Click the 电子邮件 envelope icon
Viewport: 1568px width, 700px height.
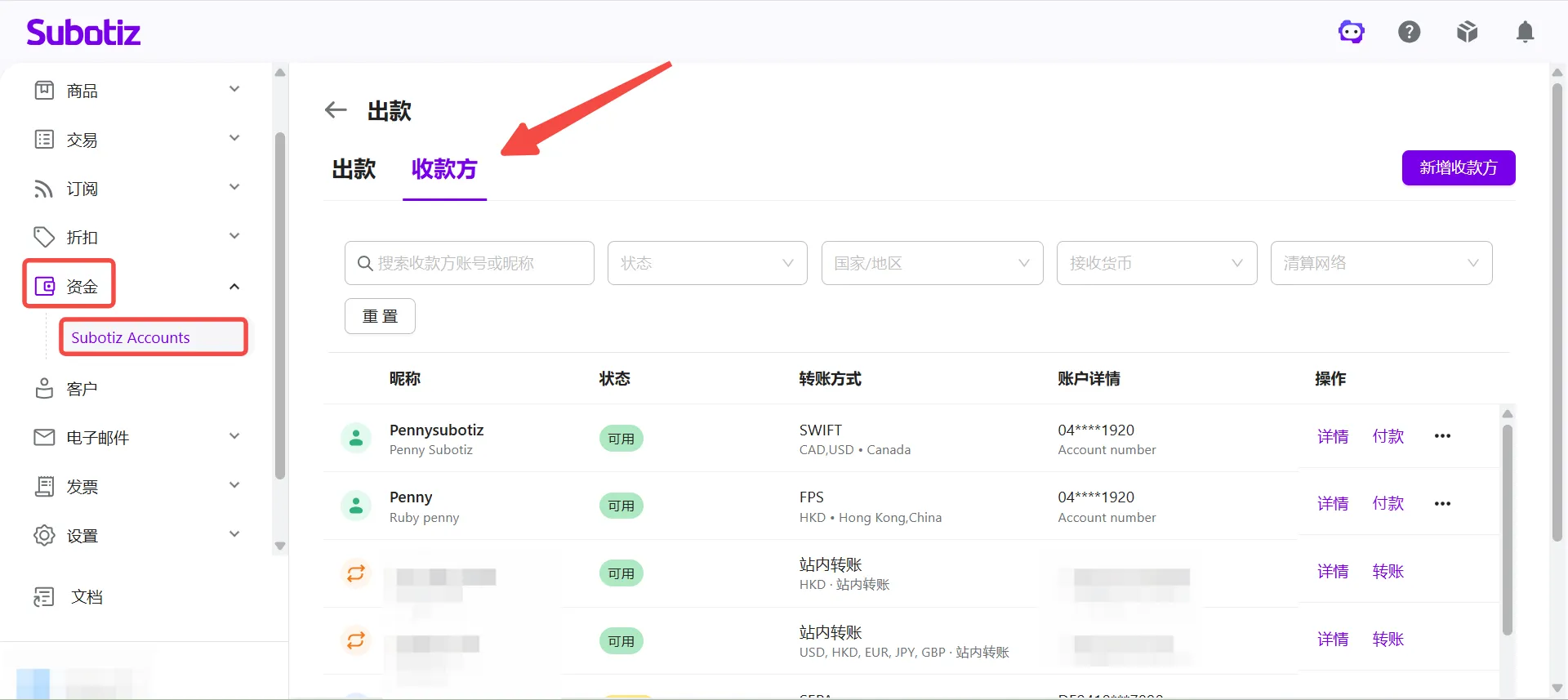(x=44, y=438)
